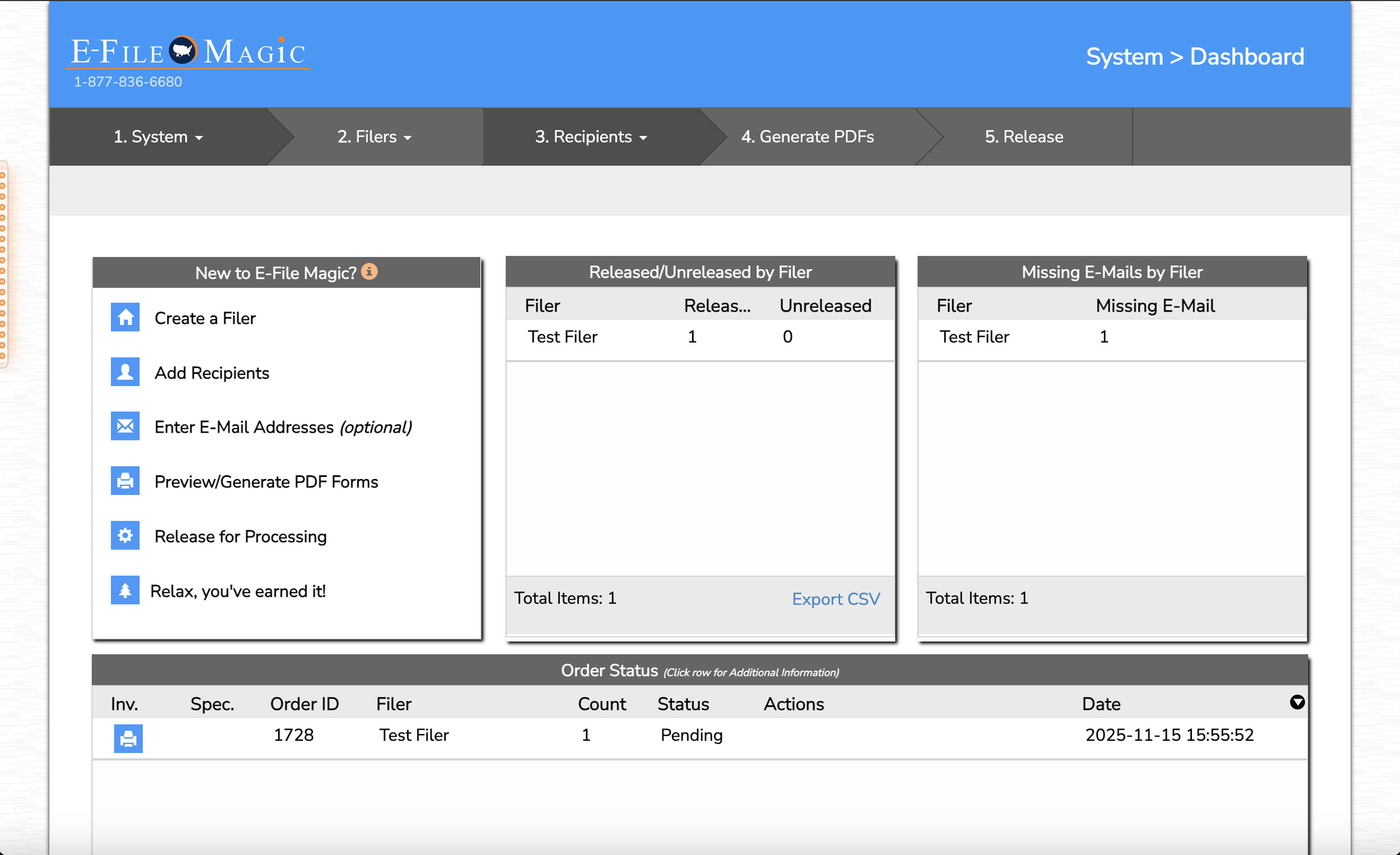Sort Order Status by the Date column
This screenshot has width=1400, height=855.
(x=1101, y=704)
